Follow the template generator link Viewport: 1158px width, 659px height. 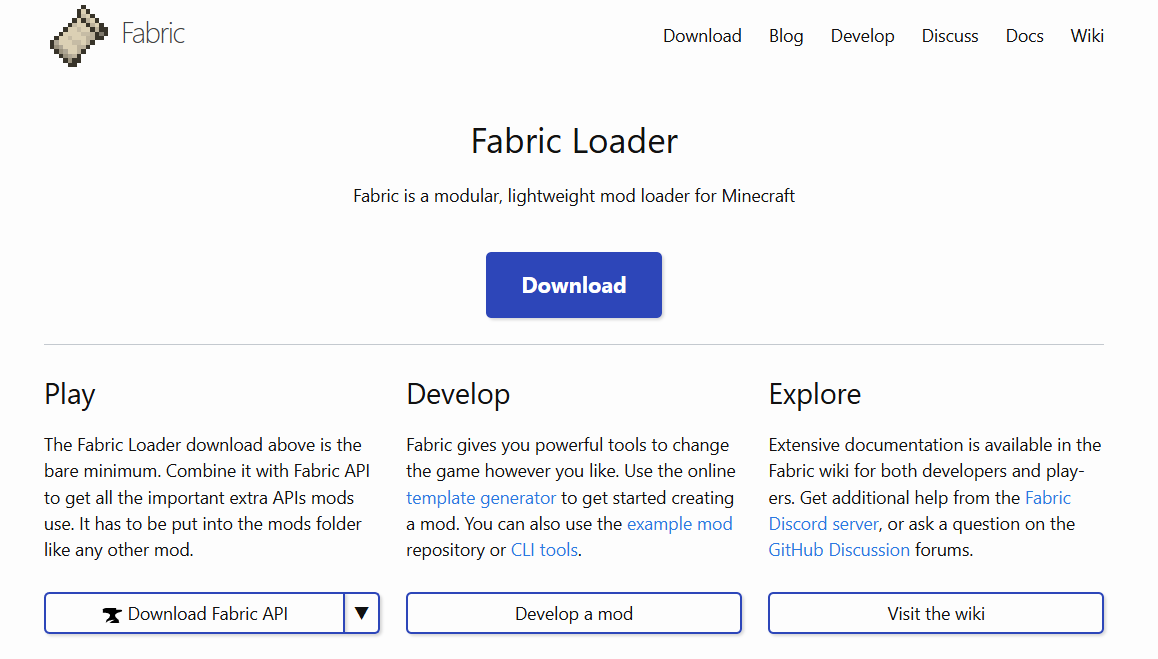(x=481, y=498)
